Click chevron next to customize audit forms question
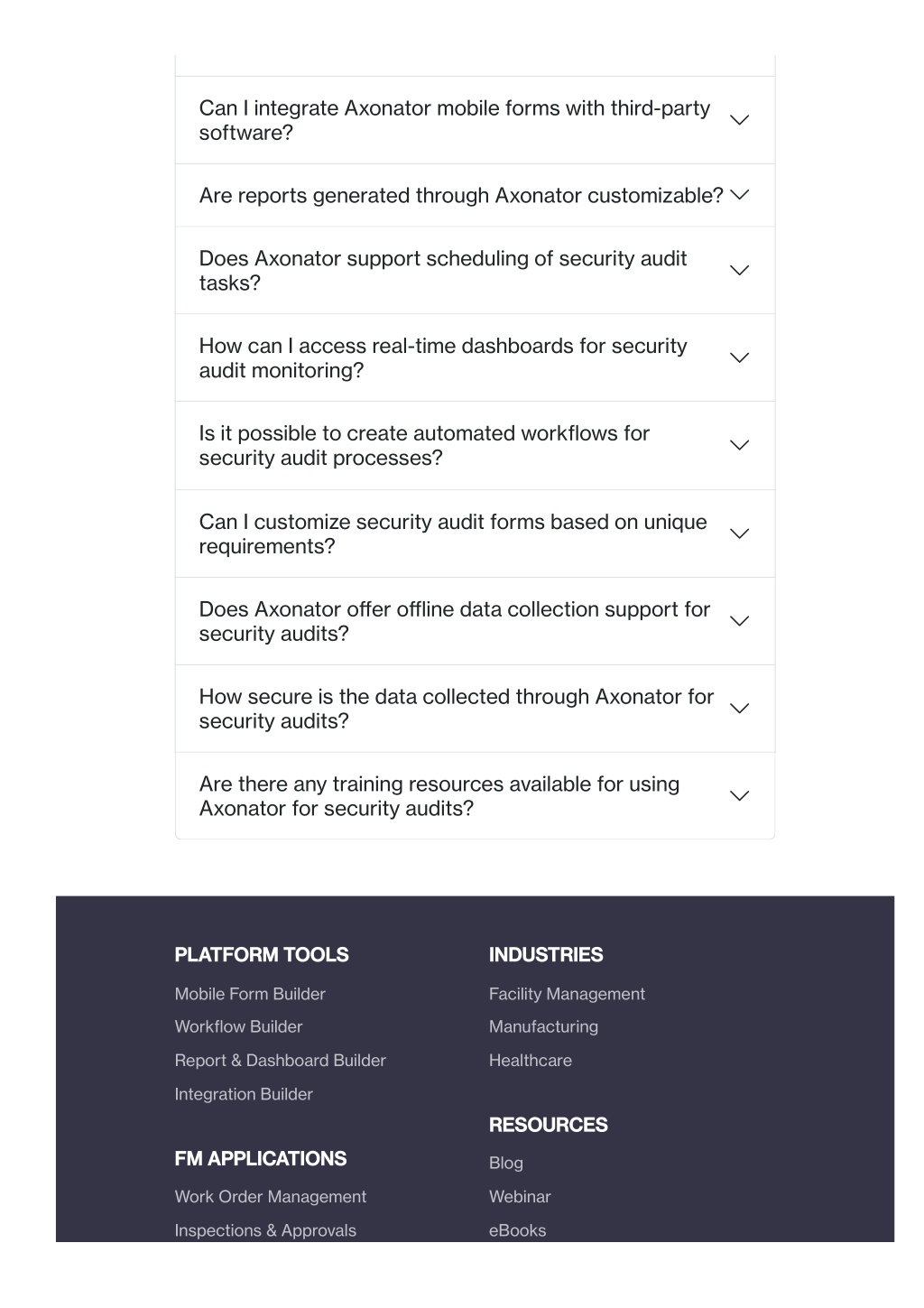 click(739, 534)
